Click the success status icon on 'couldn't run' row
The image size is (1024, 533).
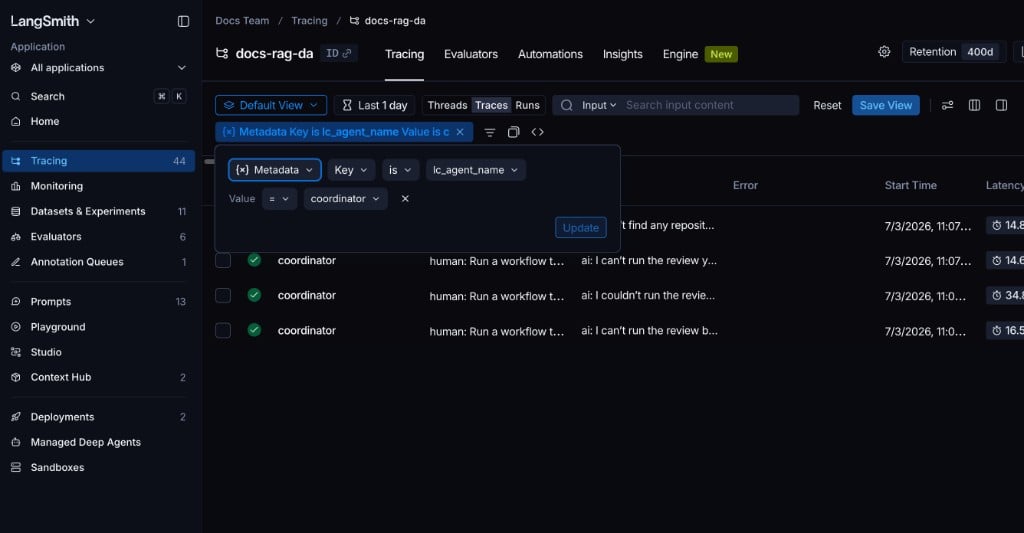click(254, 295)
